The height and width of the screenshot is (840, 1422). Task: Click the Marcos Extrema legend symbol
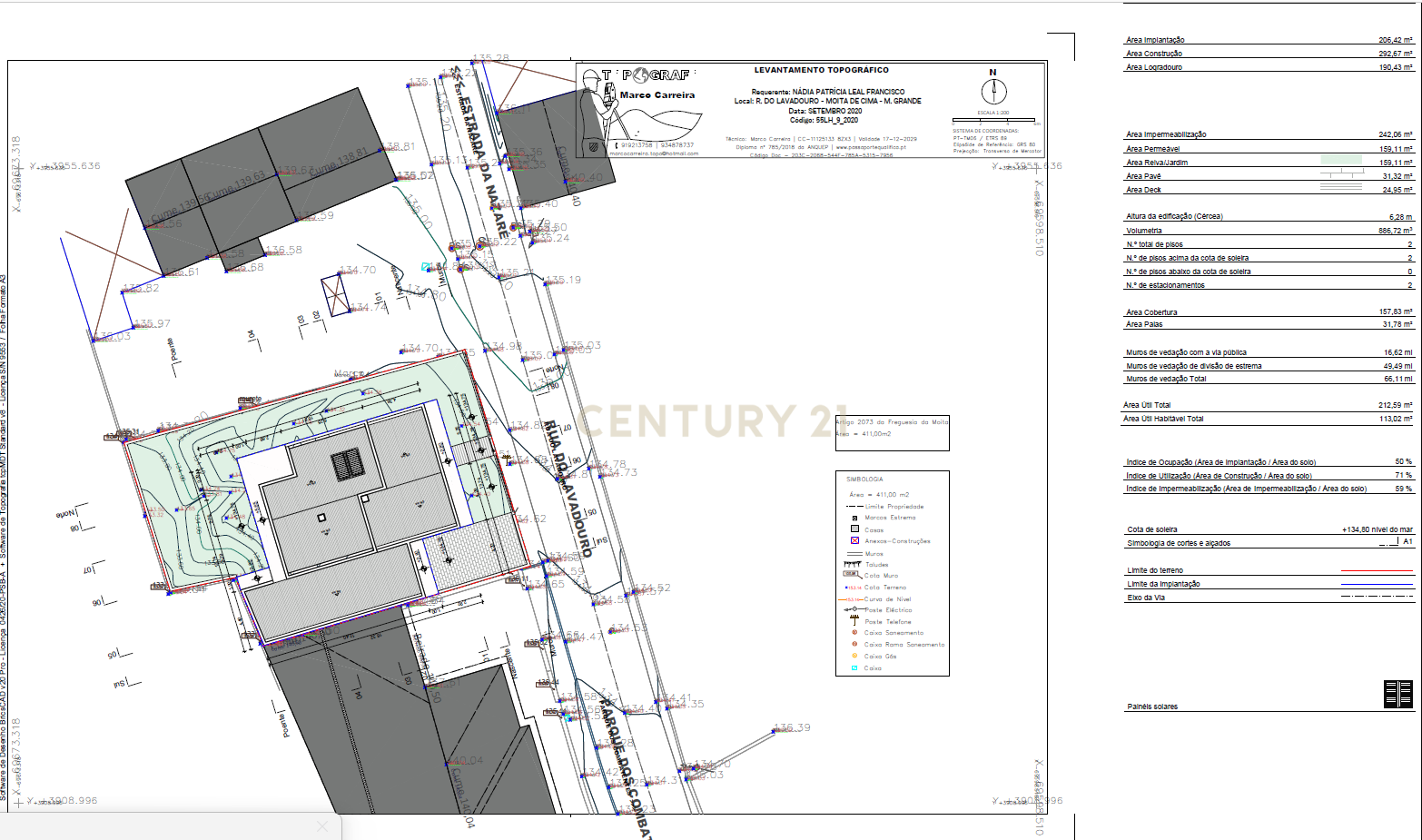pyautogui.click(x=854, y=519)
